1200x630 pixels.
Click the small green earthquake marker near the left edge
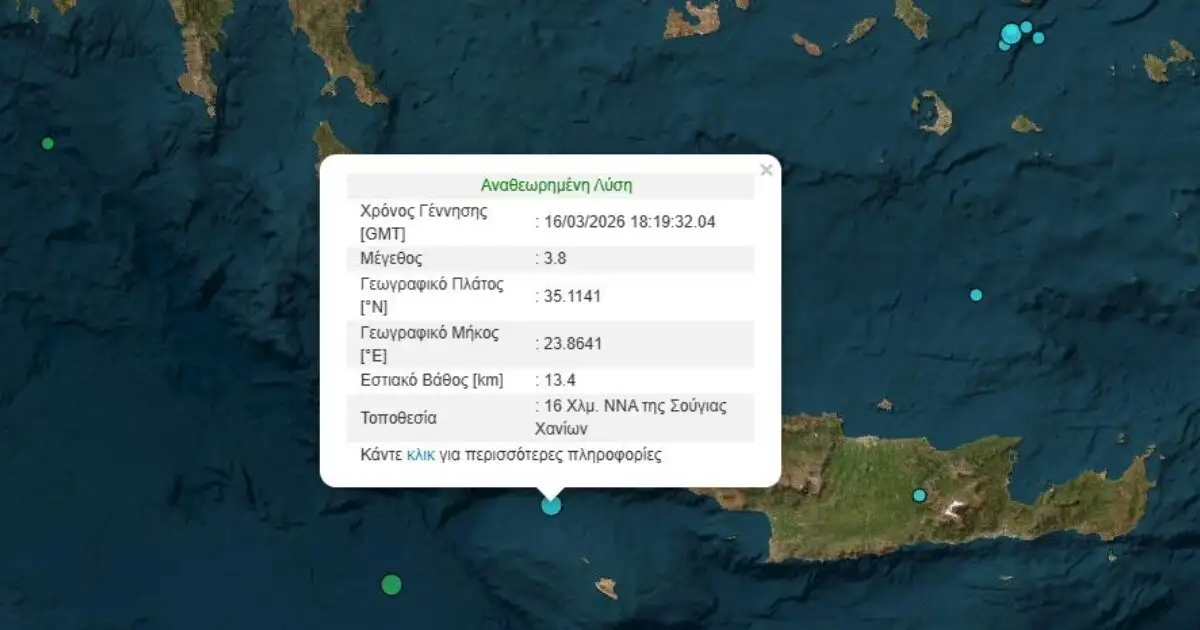(47, 143)
